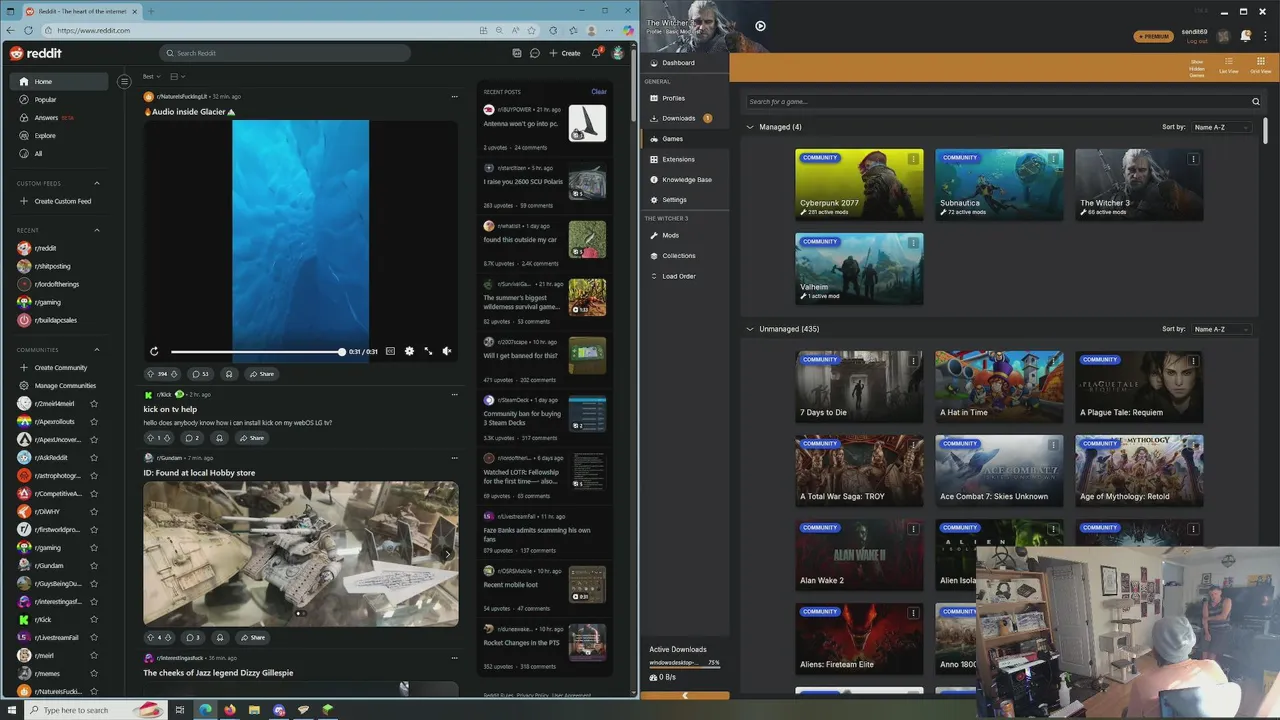Open the Best sort dropdown on Reddit
Screen dimensions: 1280x720
pyautogui.click(x=151, y=76)
